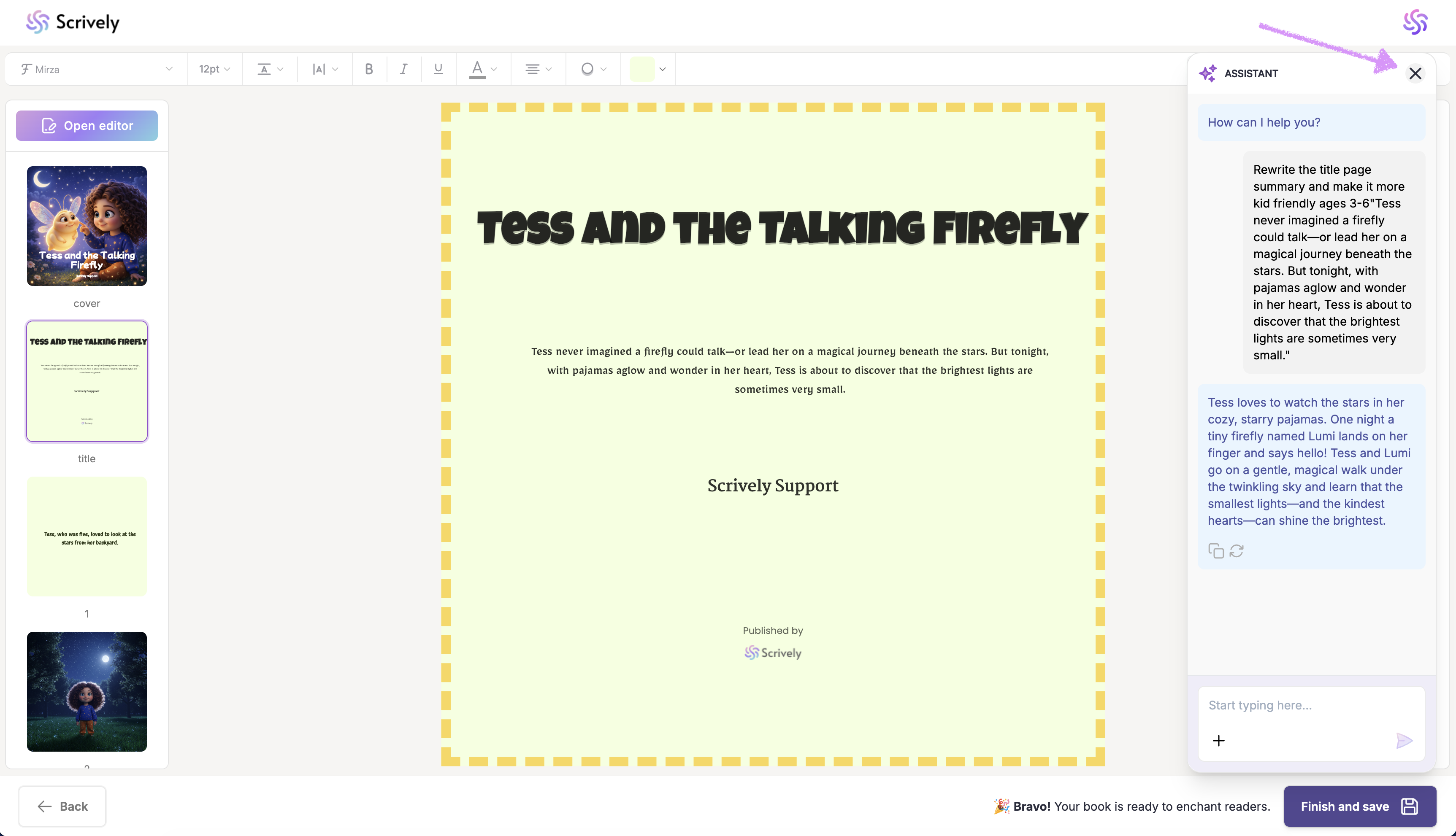1456x836 pixels.
Task: Click Finish and save
Action: tap(1359, 806)
